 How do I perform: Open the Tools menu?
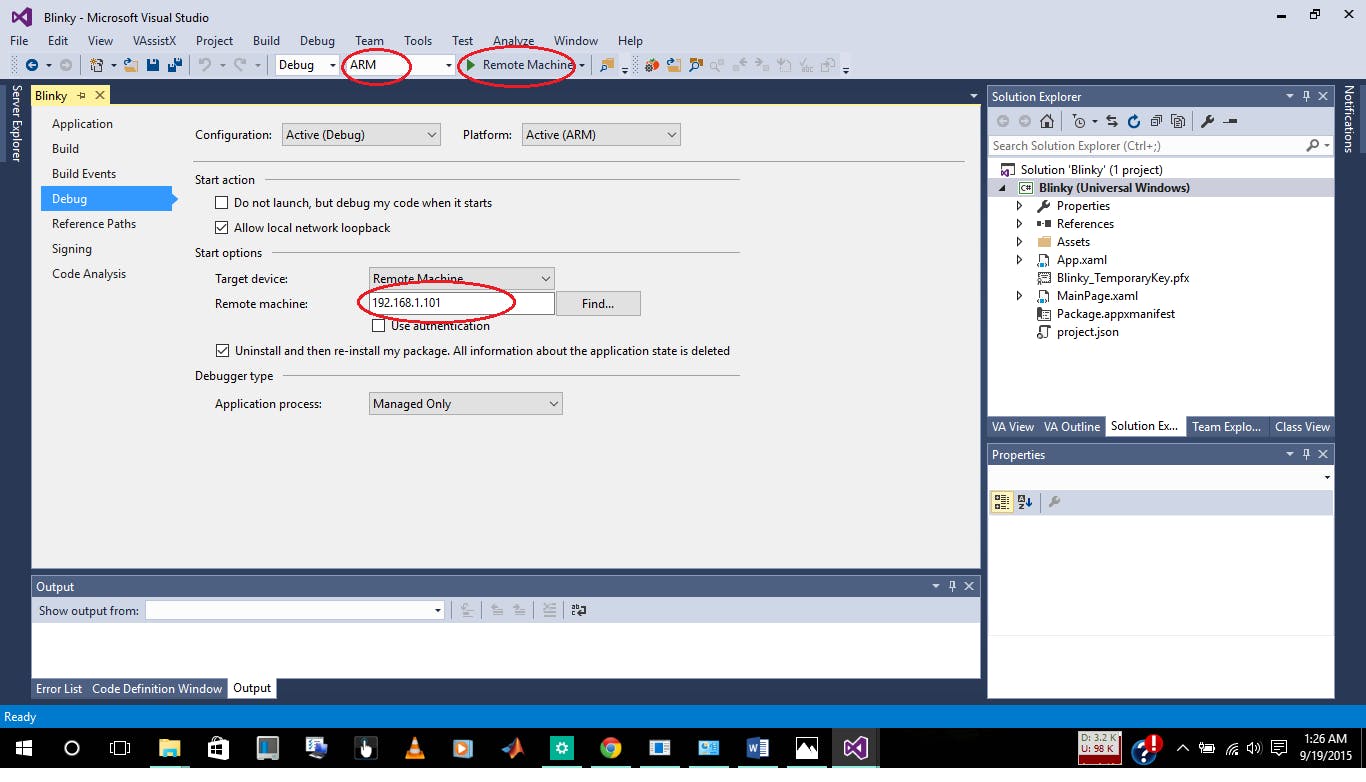418,41
